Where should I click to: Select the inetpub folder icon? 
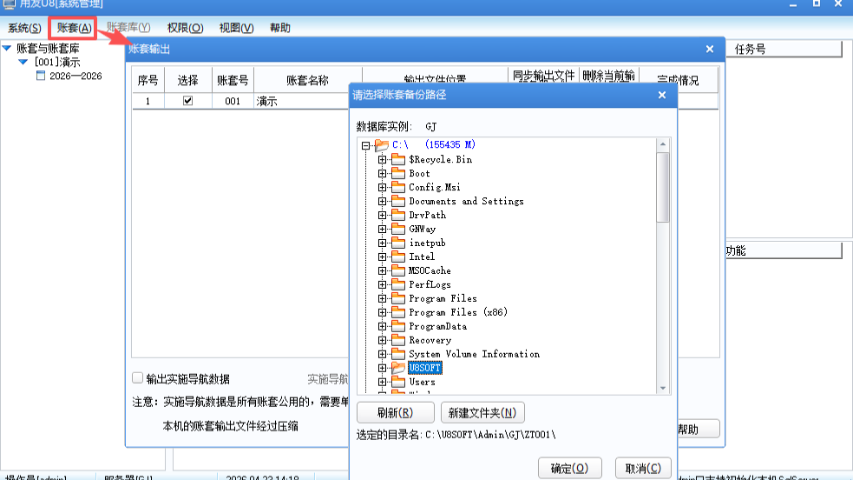pyautogui.click(x=397, y=243)
